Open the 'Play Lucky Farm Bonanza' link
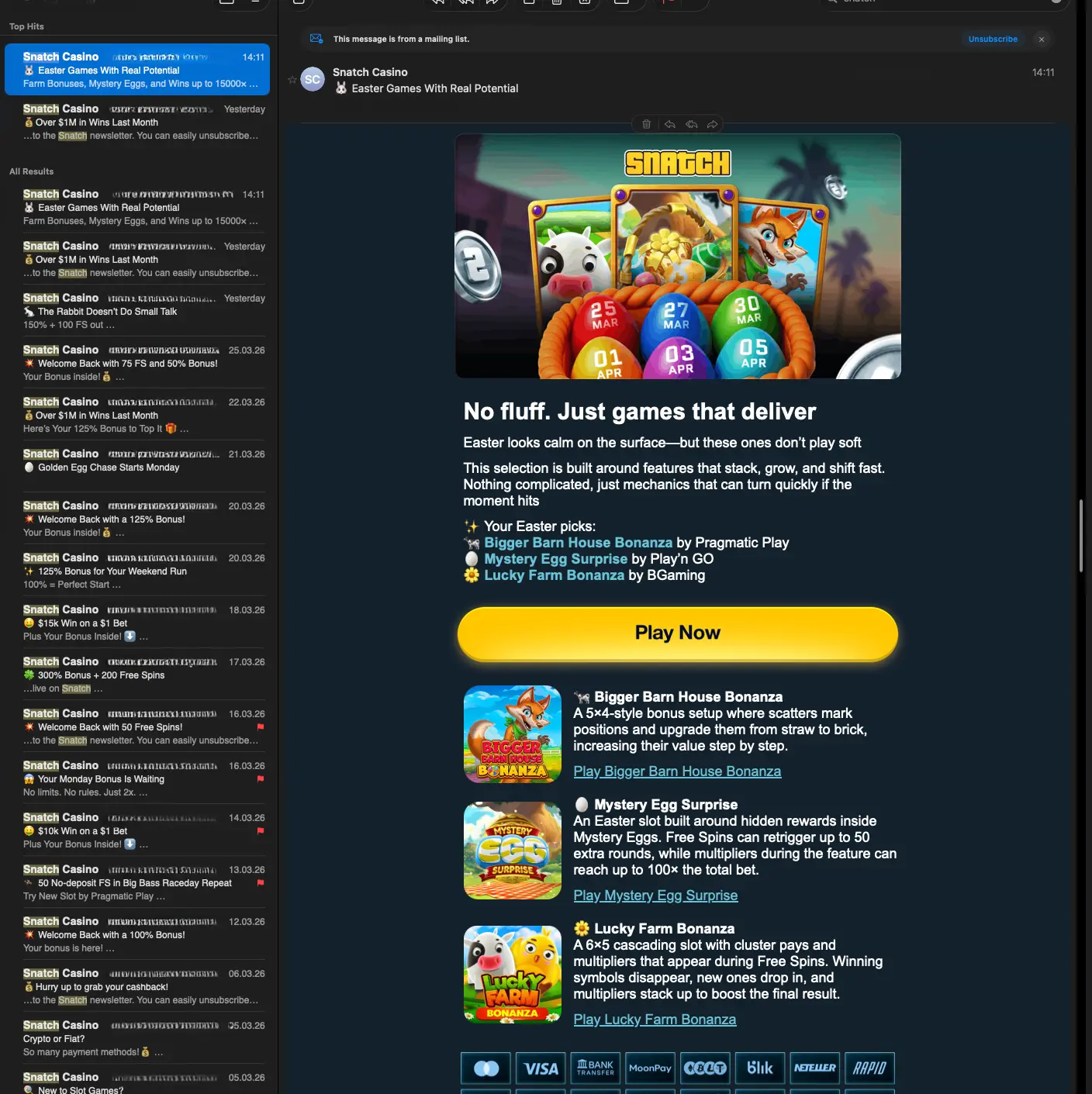This screenshot has height=1094, width=1092. click(655, 1020)
